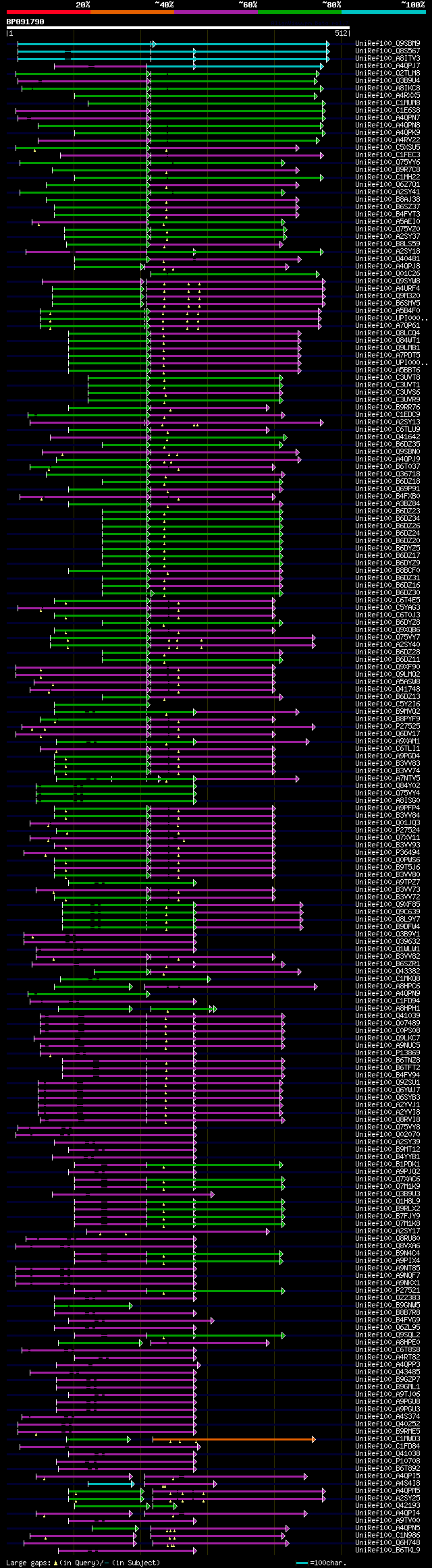
Task: Click the cyan ~100% identity legend segment
Action: [383, 12]
